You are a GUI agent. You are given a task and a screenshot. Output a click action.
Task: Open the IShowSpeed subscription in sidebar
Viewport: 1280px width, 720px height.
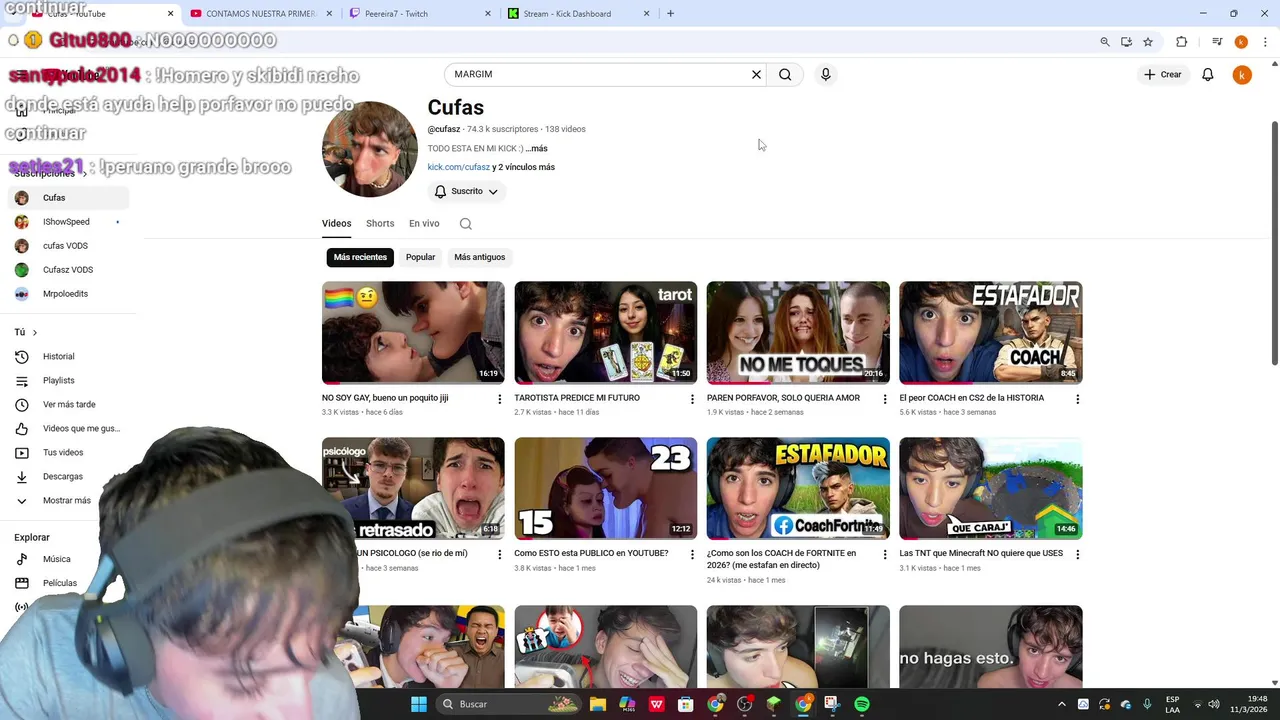click(68, 222)
